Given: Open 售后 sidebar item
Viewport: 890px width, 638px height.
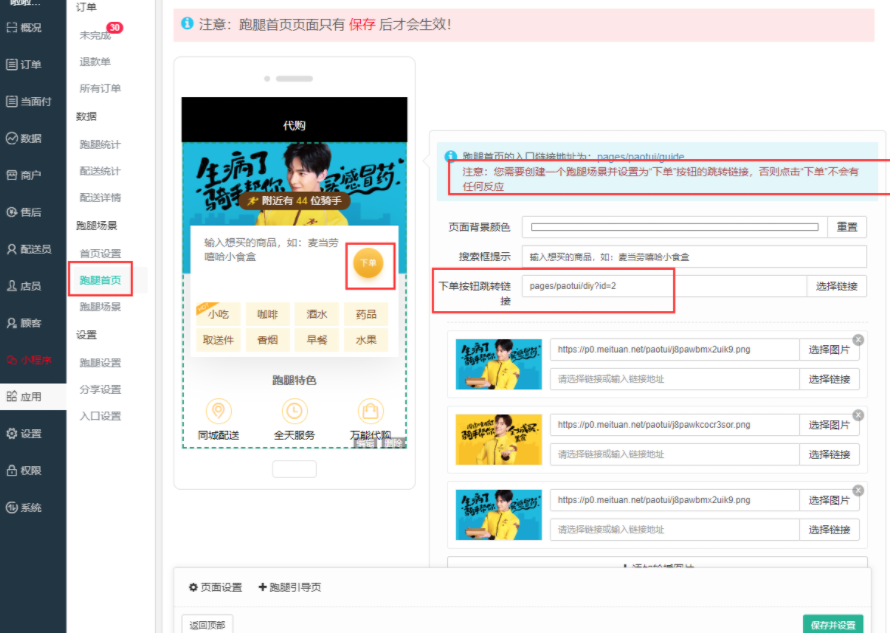Looking at the screenshot, I should point(24,212).
